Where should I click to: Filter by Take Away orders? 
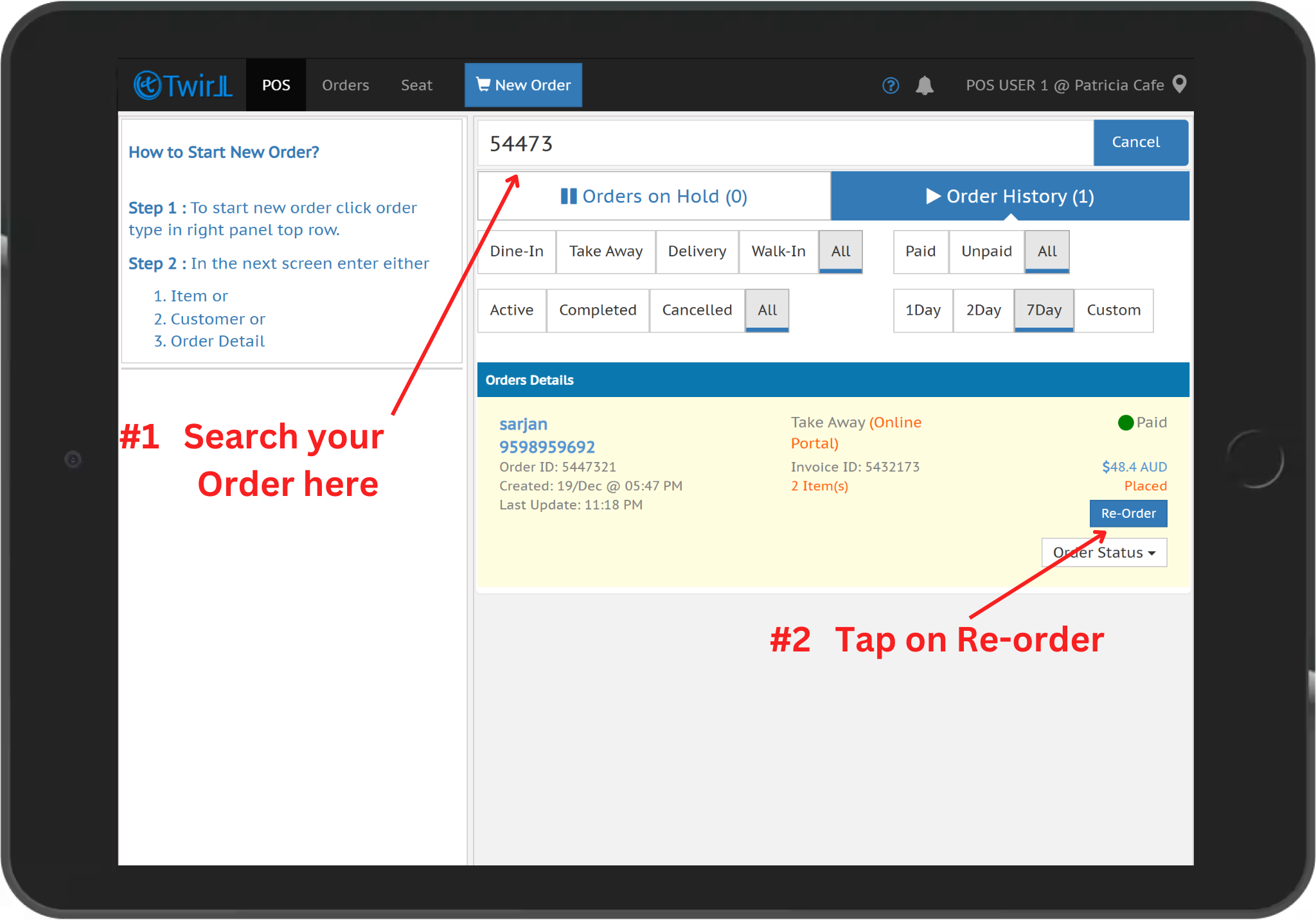tap(606, 252)
